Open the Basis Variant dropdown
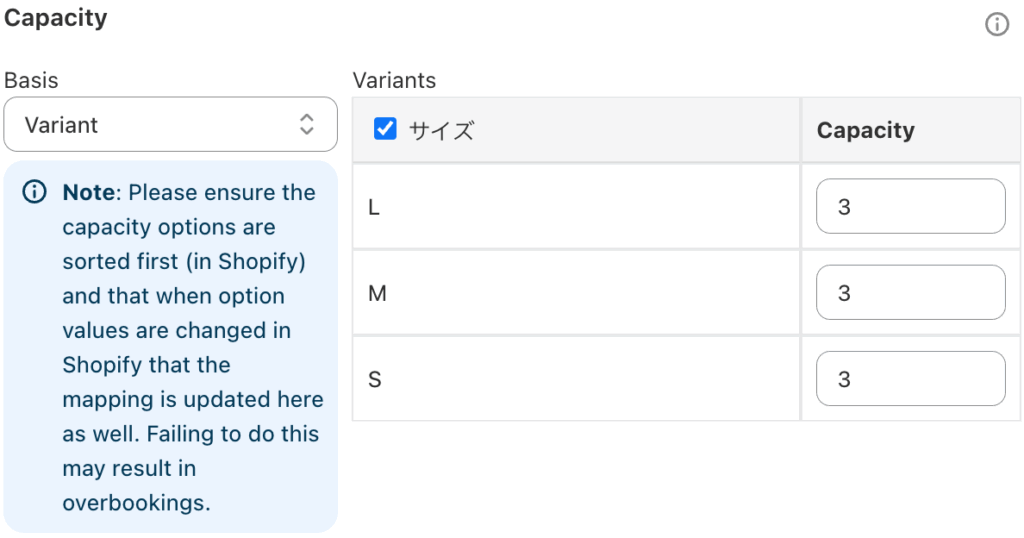 point(170,124)
